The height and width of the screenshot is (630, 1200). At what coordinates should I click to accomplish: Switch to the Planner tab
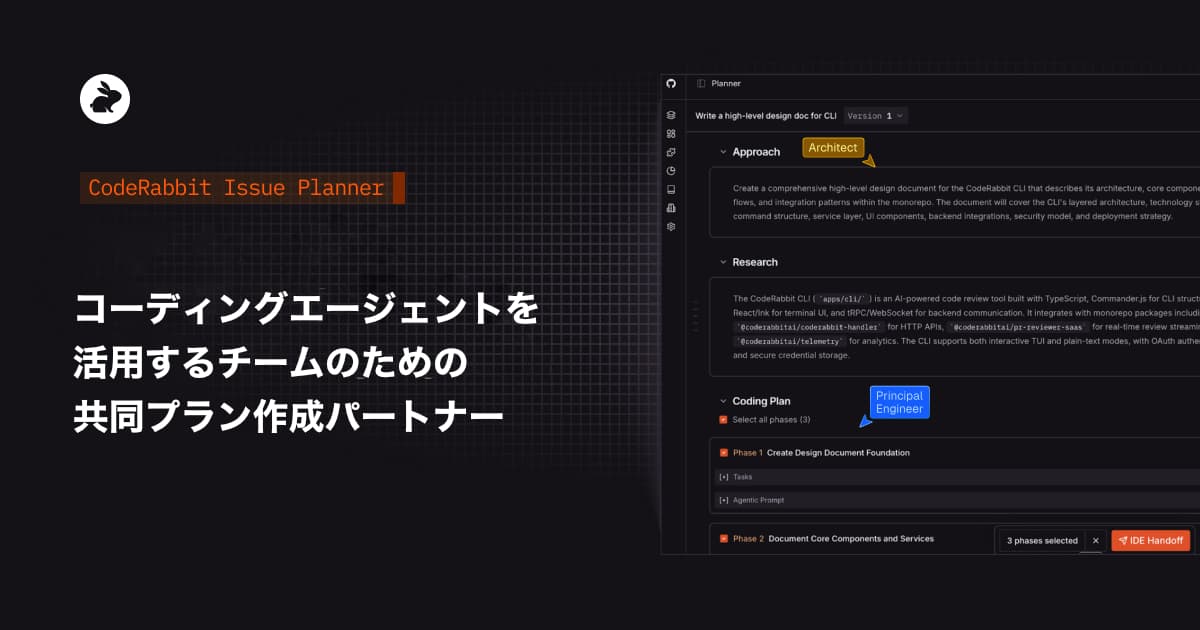(725, 83)
